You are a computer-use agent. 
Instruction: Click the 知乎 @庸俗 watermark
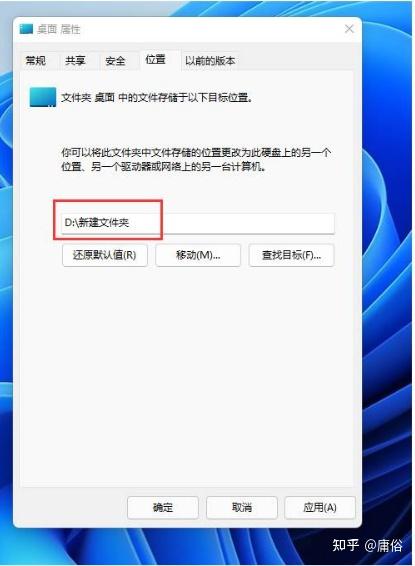[367, 545]
